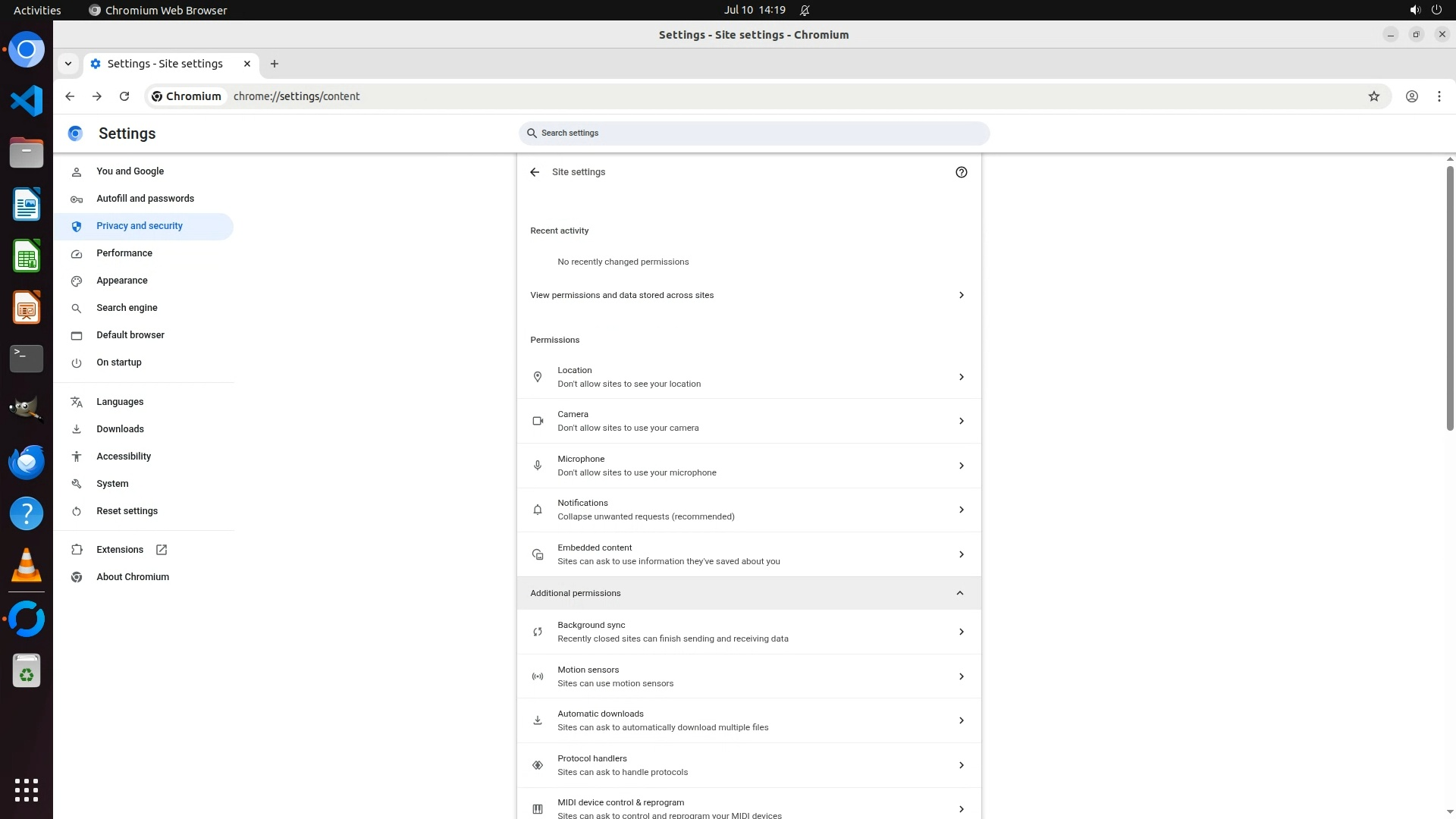Viewport: 1456px width, 819px height.
Task: Open new tab with plus icon
Action: click(x=275, y=64)
